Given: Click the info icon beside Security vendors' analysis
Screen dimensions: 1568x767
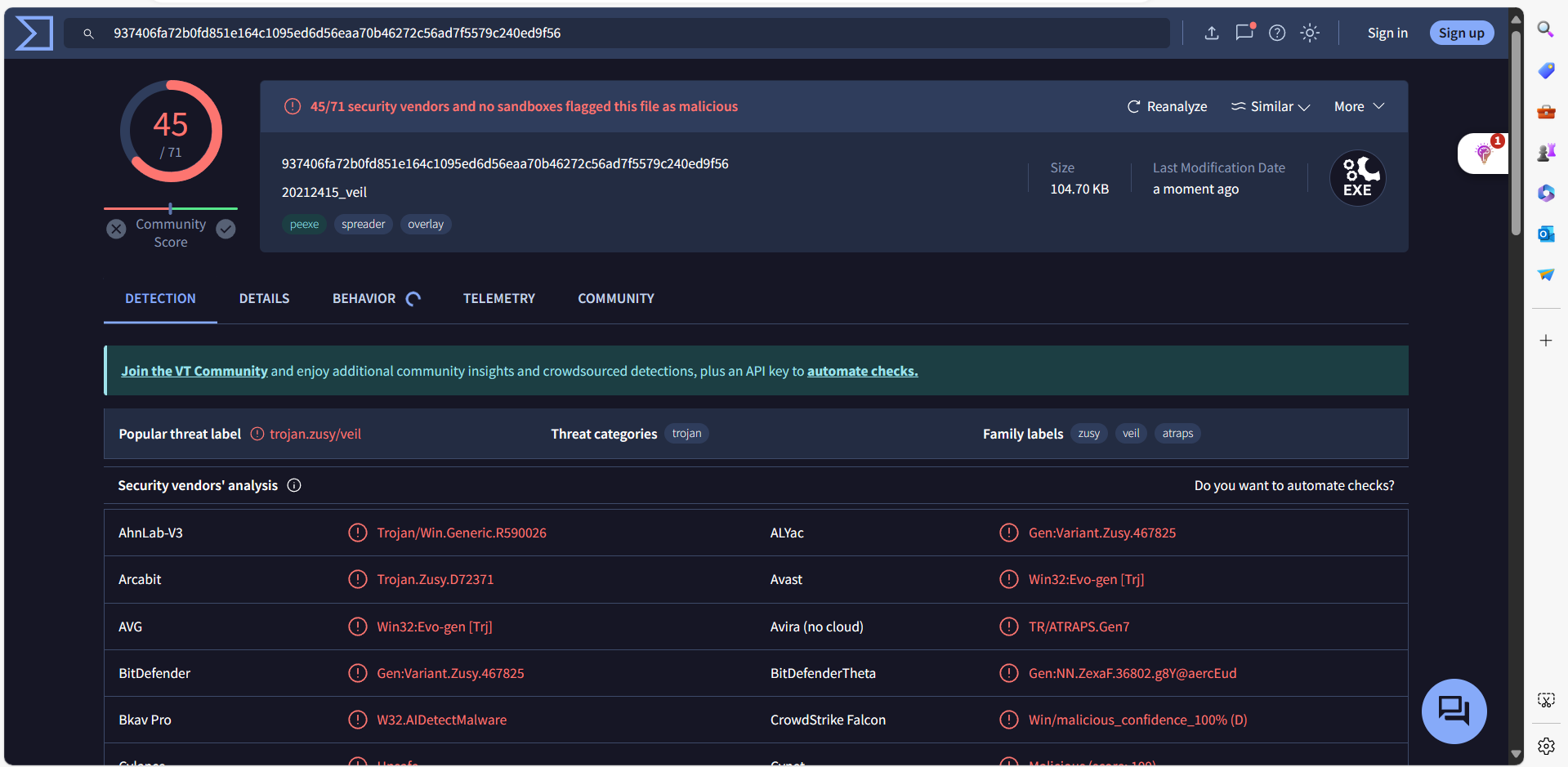Looking at the screenshot, I should tap(294, 485).
